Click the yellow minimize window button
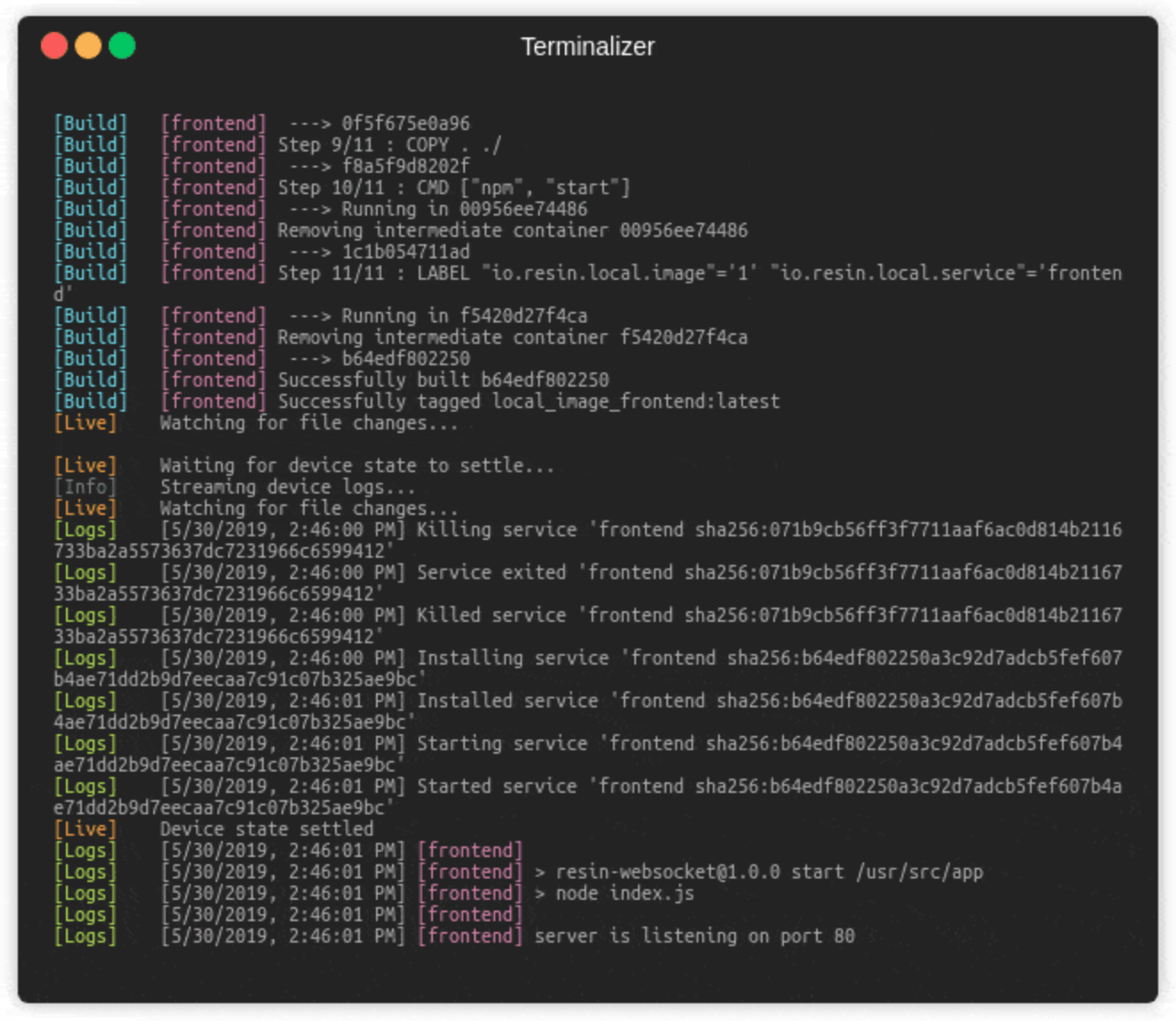 click(x=88, y=45)
